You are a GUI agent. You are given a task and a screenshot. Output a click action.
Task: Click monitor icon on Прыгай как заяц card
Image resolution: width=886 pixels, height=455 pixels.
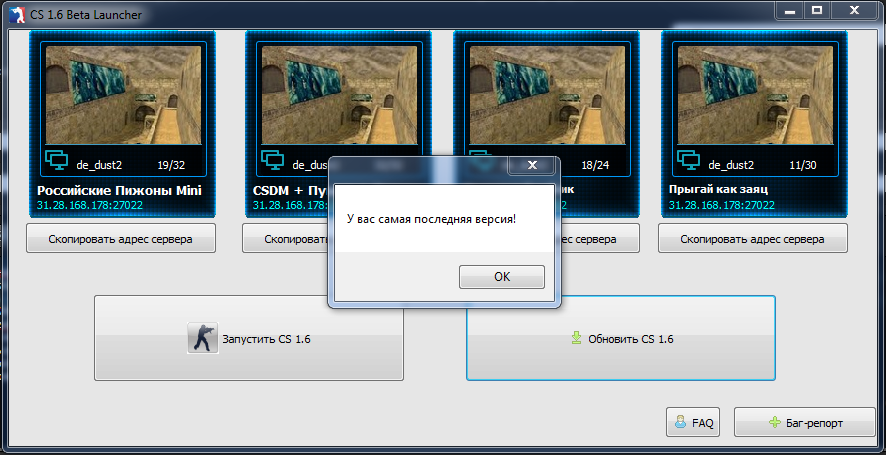pyautogui.click(x=688, y=161)
